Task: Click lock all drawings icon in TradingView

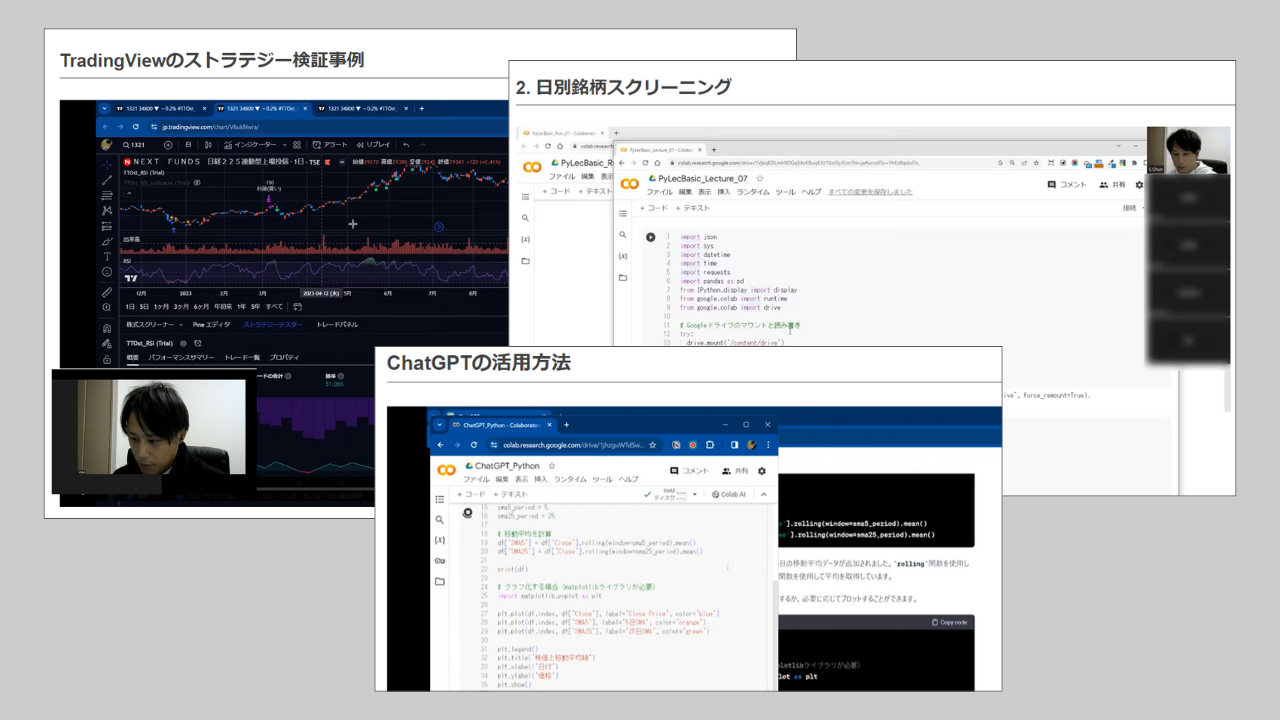Action: pos(107,359)
